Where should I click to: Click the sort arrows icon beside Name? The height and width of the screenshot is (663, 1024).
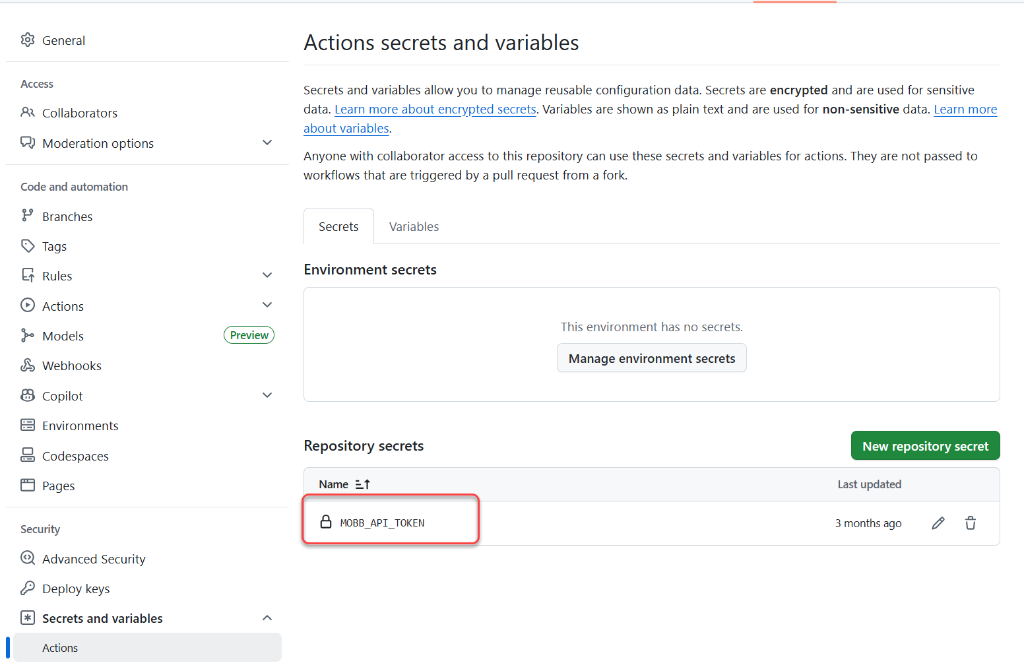point(363,484)
